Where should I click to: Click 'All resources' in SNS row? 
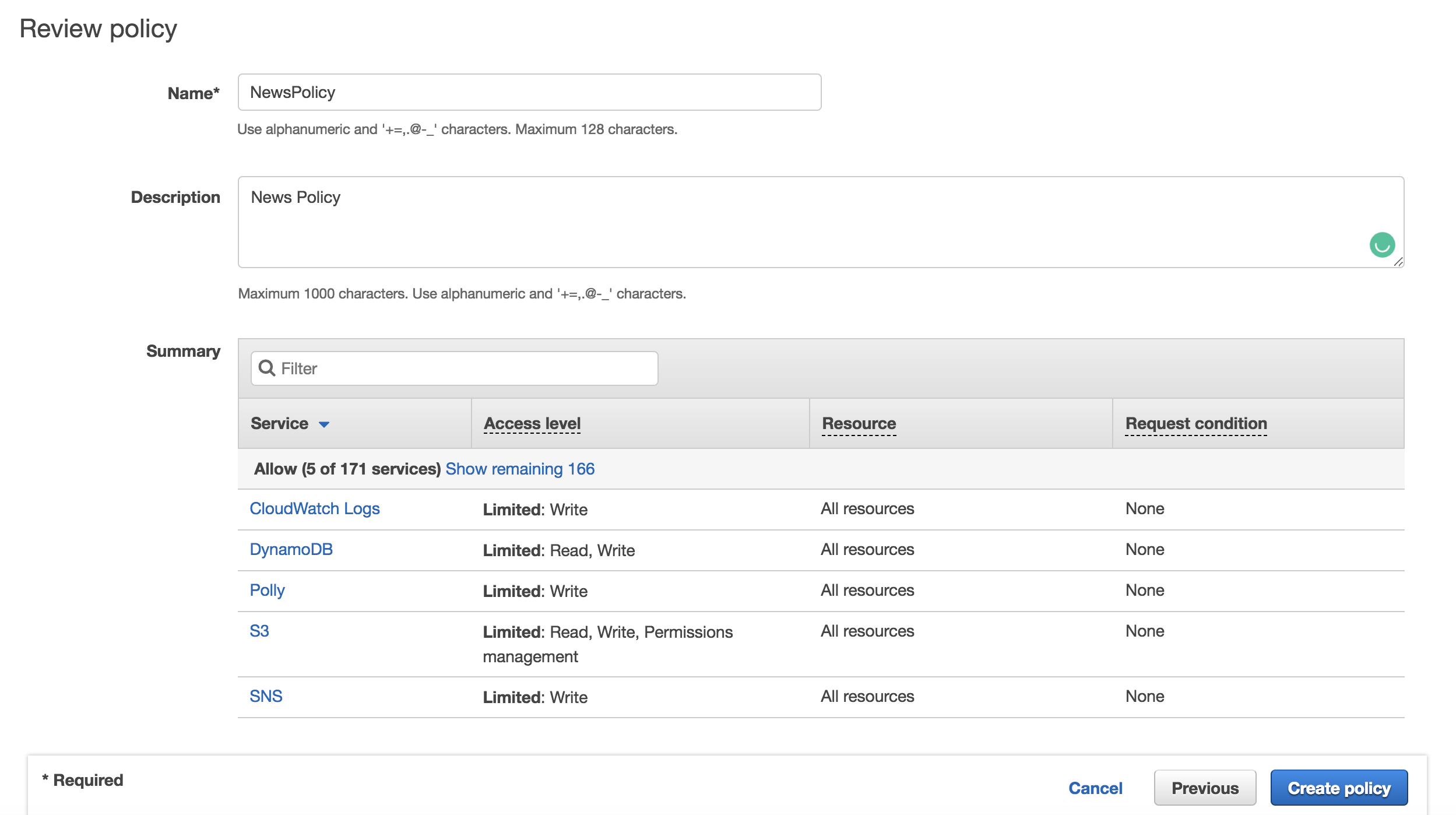(x=867, y=696)
